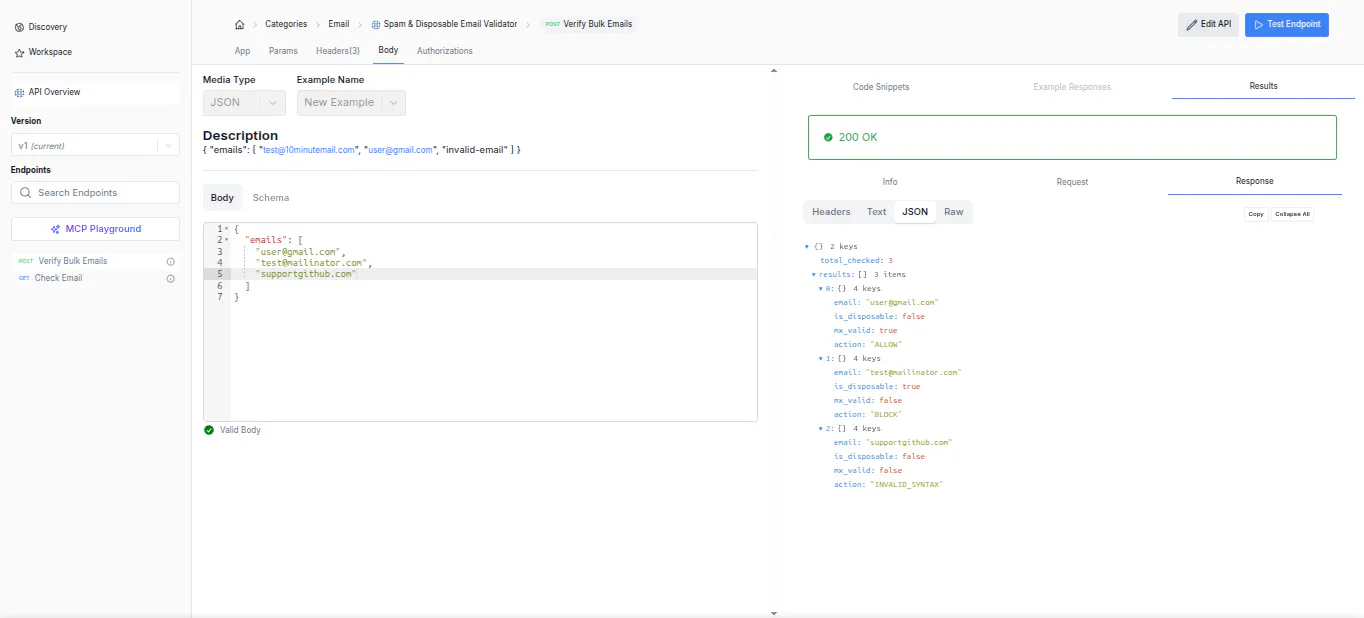Switch to the Authorizations tab
This screenshot has width=1364, height=618.
coord(445,51)
